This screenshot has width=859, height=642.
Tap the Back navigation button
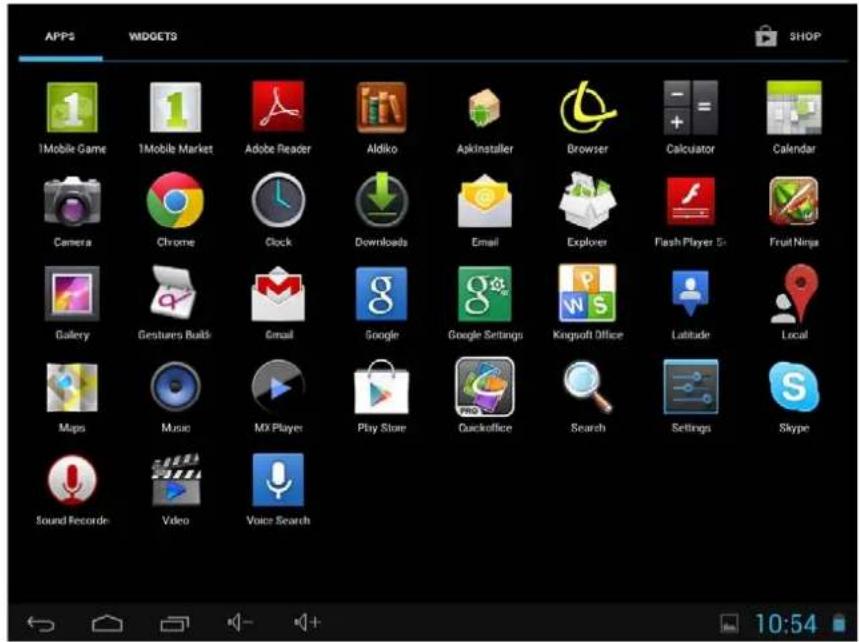click(41, 623)
